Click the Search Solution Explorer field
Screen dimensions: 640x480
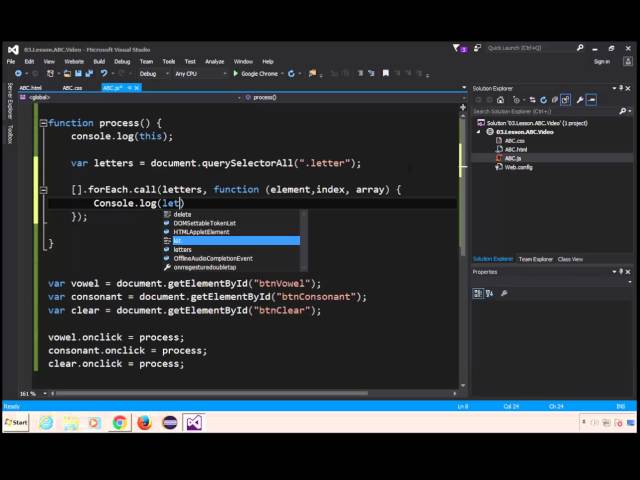545,111
